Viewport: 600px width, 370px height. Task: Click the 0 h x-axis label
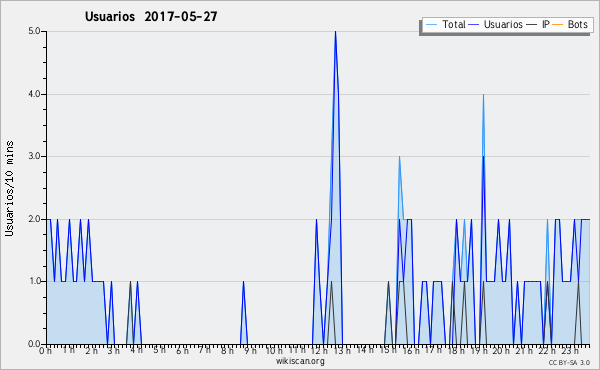pyautogui.click(x=45, y=350)
